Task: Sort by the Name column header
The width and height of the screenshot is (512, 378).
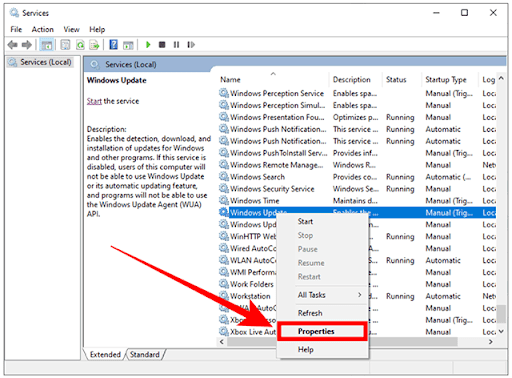Action: [x=273, y=79]
